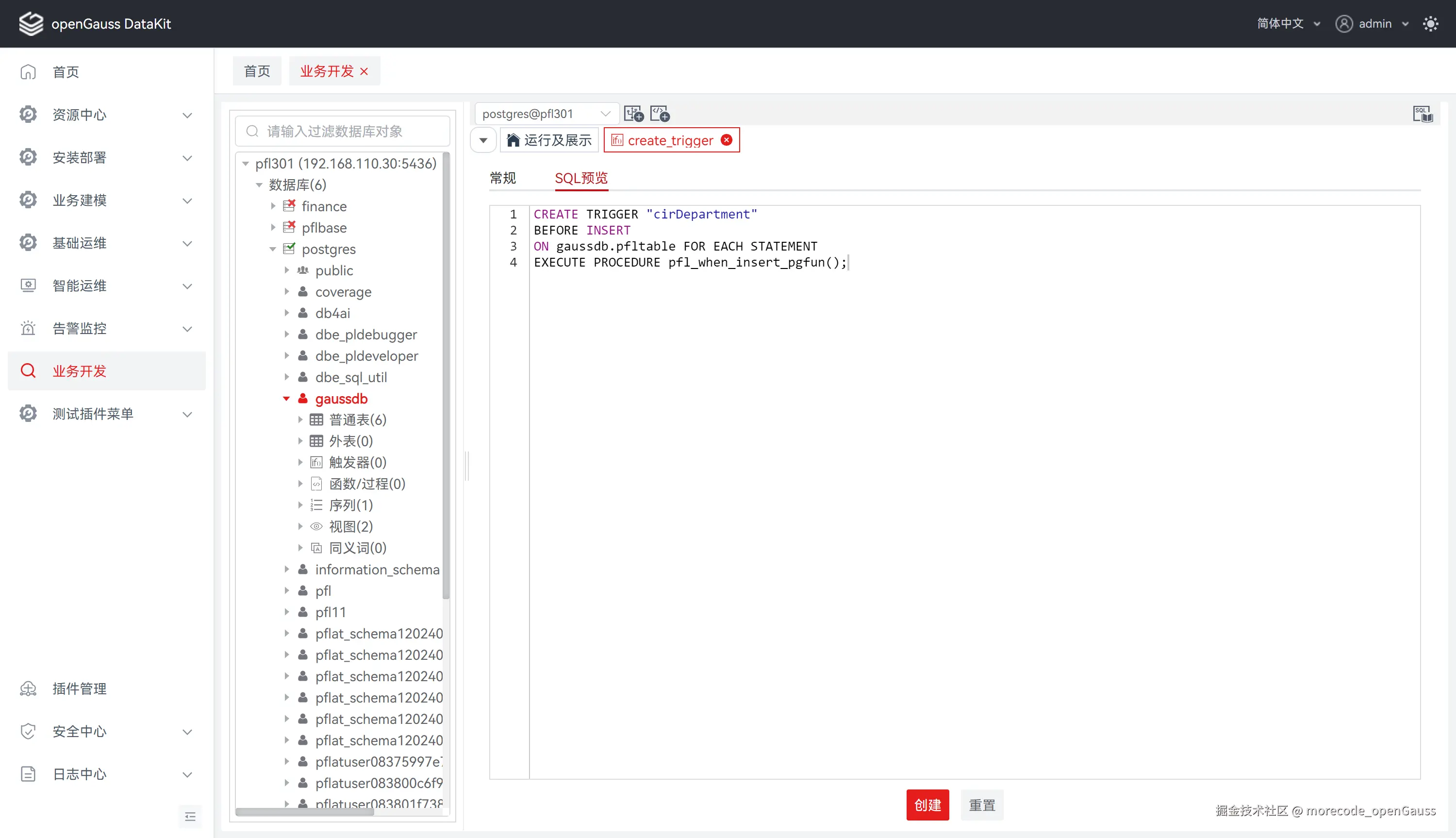Image resolution: width=1456 pixels, height=838 pixels.
Task: Open 插件管理 plugin management
Action: [x=80, y=688]
